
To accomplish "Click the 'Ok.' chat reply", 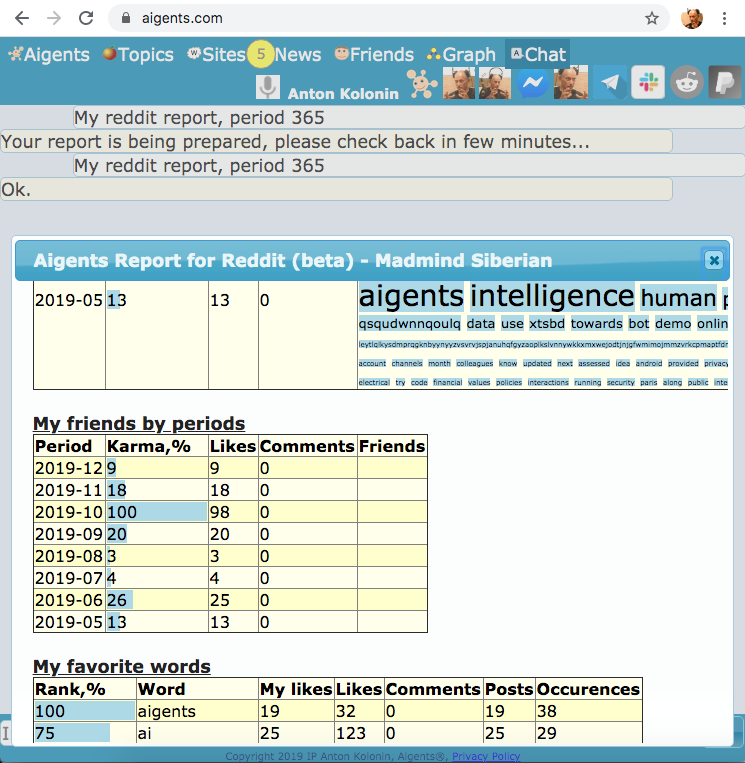I will point(336,189).
